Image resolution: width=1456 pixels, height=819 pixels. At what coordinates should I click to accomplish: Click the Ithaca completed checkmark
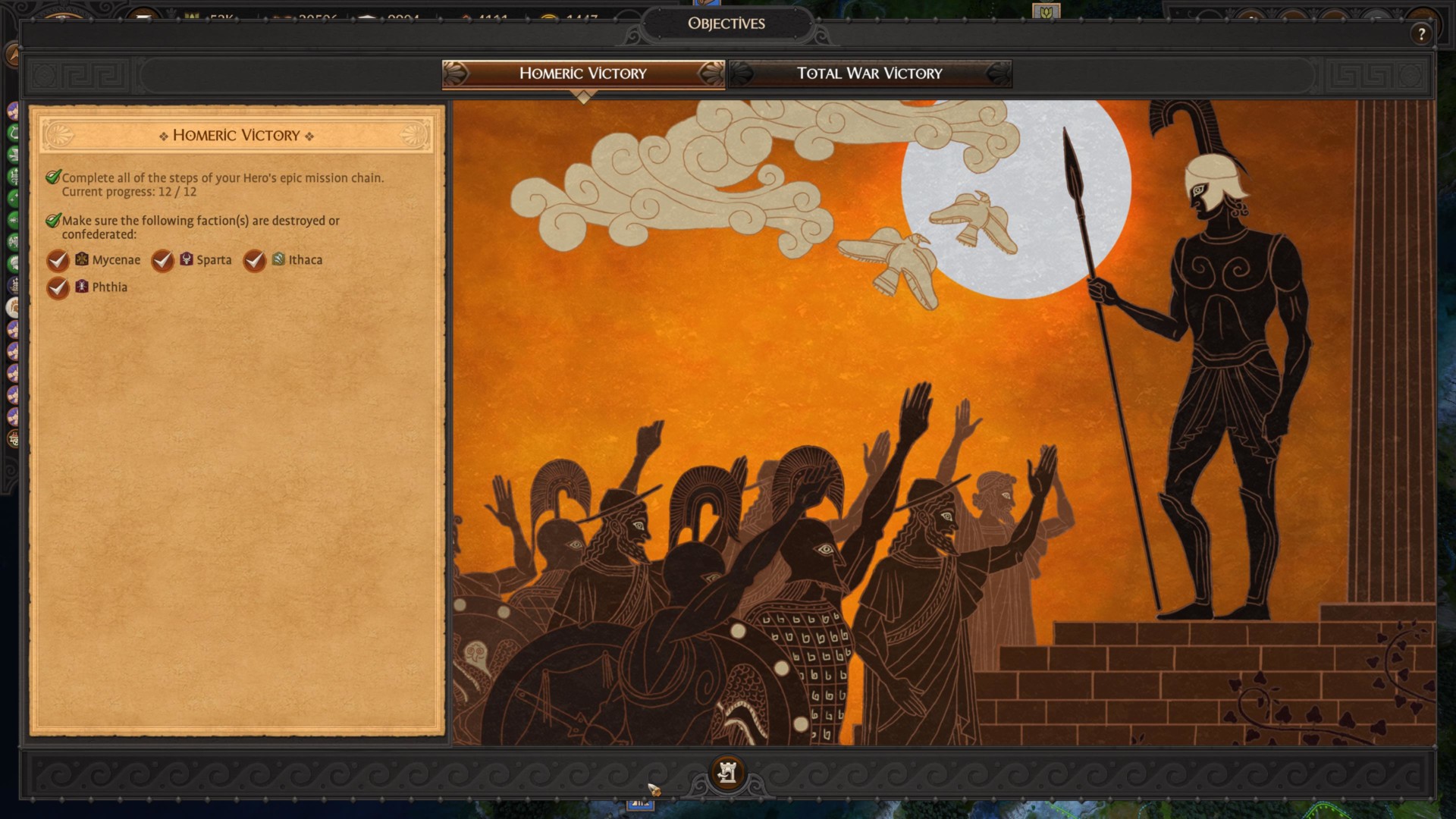[254, 260]
